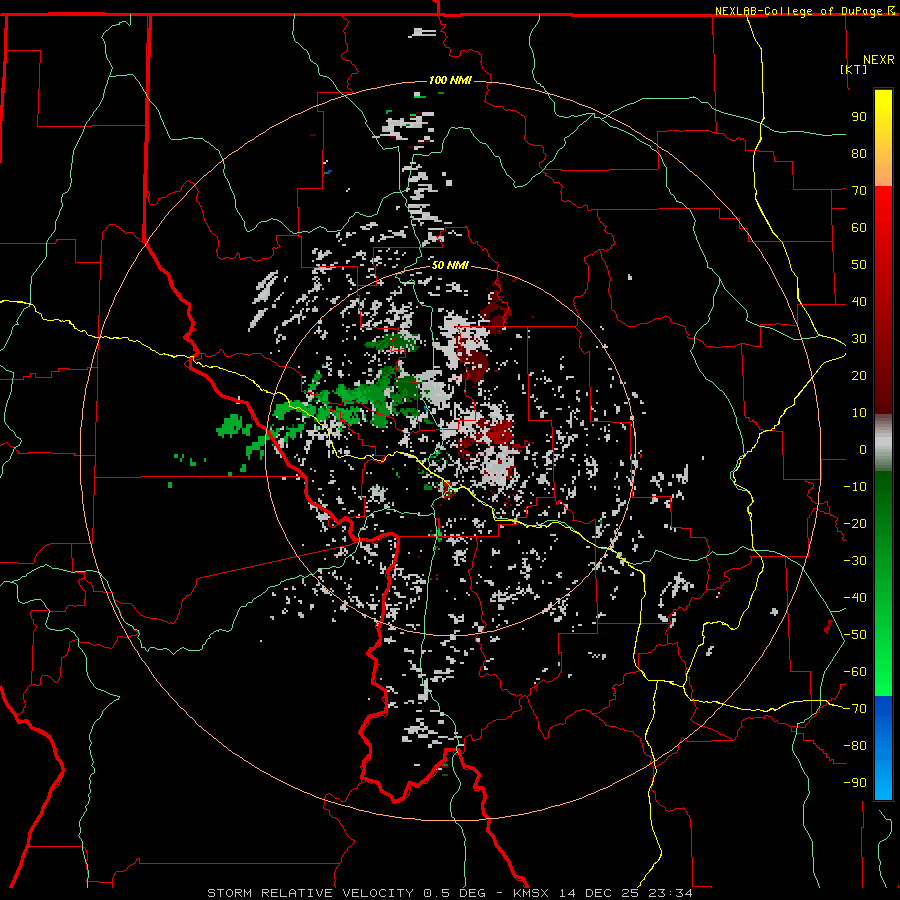Click the KMSX 14 DEC 25 23:34 timestamp
Image resolution: width=900 pixels, height=900 pixels.
click(603, 893)
